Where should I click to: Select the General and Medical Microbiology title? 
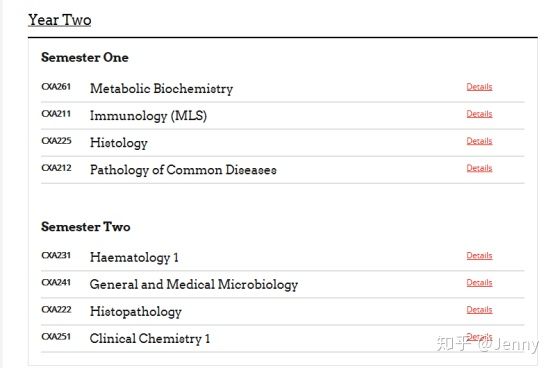pos(194,285)
